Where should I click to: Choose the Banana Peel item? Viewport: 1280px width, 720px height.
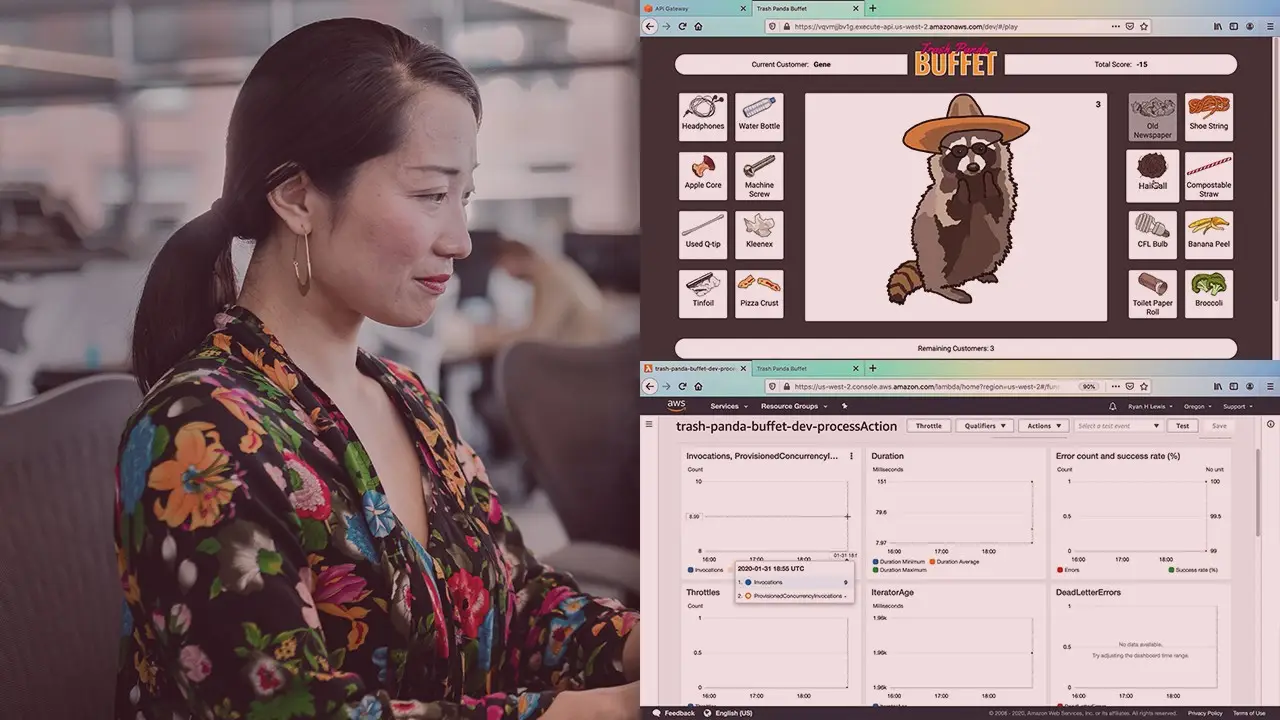tap(1209, 235)
